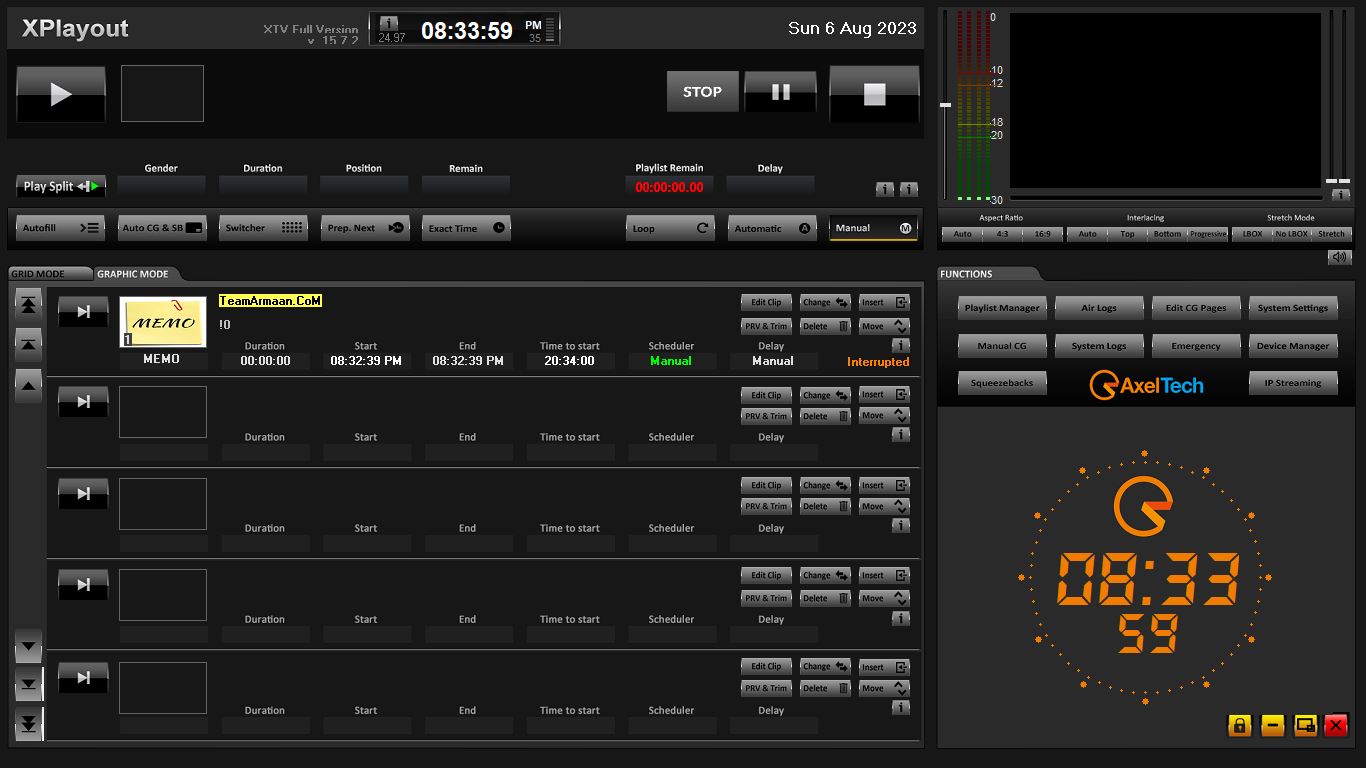The width and height of the screenshot is (1366, 768).
Task: Open the Move arrows on the MEMO row
Action: 884,326
